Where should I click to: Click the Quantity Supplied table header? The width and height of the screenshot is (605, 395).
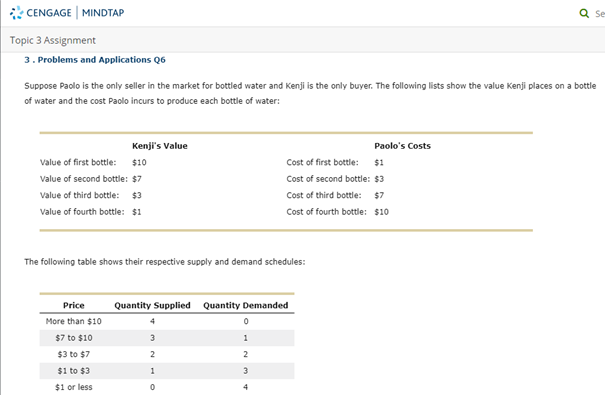(152, 305)
